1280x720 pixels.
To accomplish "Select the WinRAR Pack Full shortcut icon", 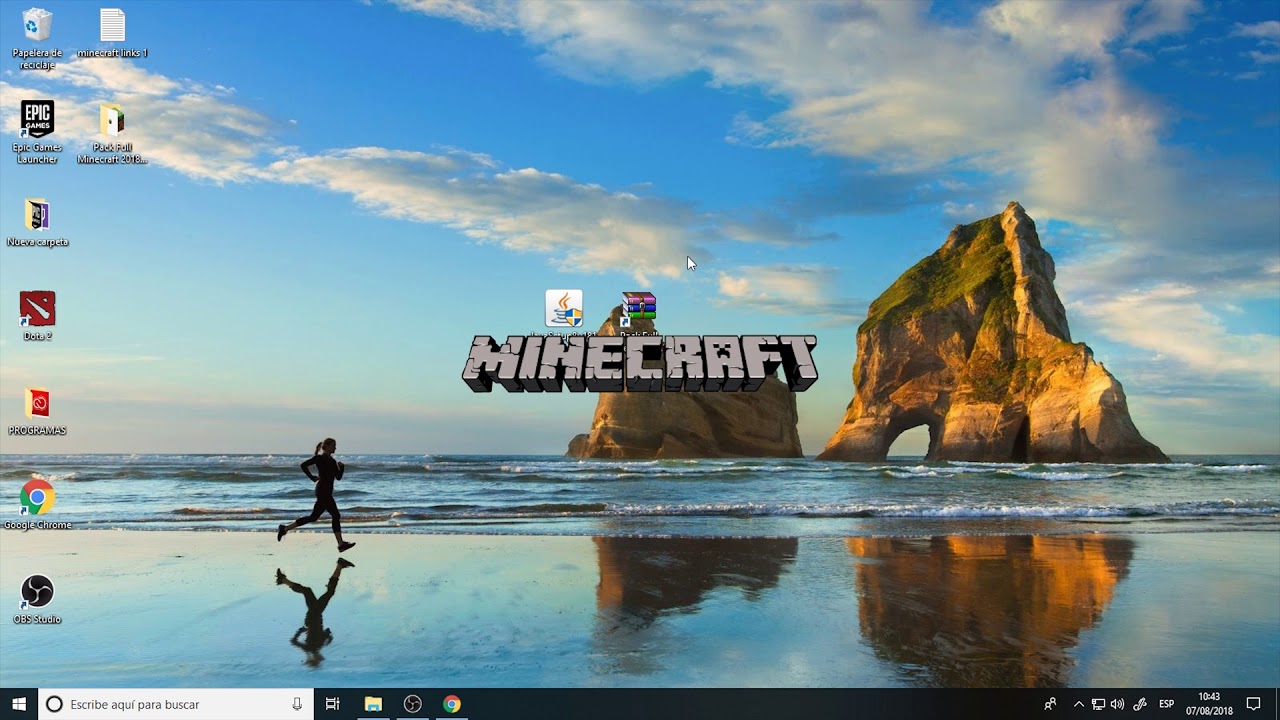I will [x=638, y=309].
